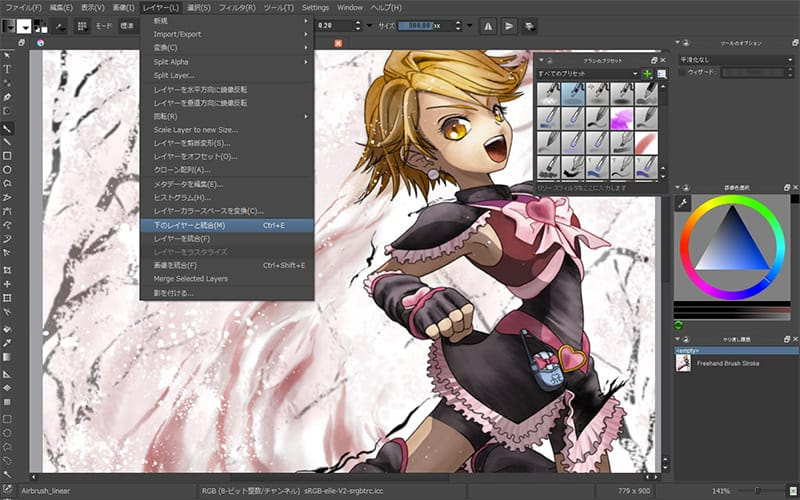Select the Move tool with cross arrows
The height and width of the screenshot is (500, 800).
point(7,284)
